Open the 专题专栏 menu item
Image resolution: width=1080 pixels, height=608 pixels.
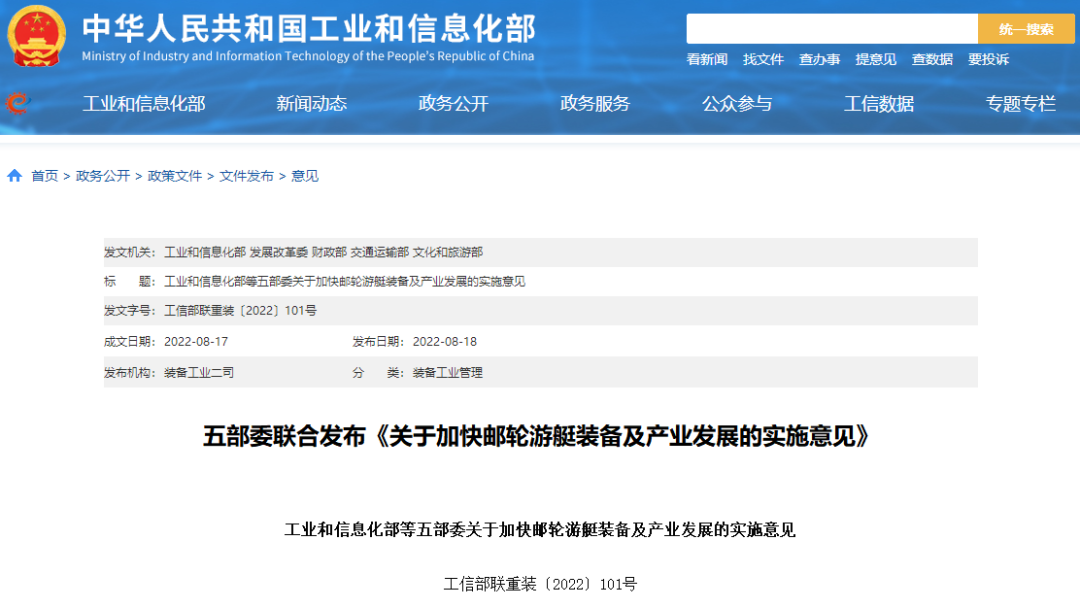click(1021, 103)
